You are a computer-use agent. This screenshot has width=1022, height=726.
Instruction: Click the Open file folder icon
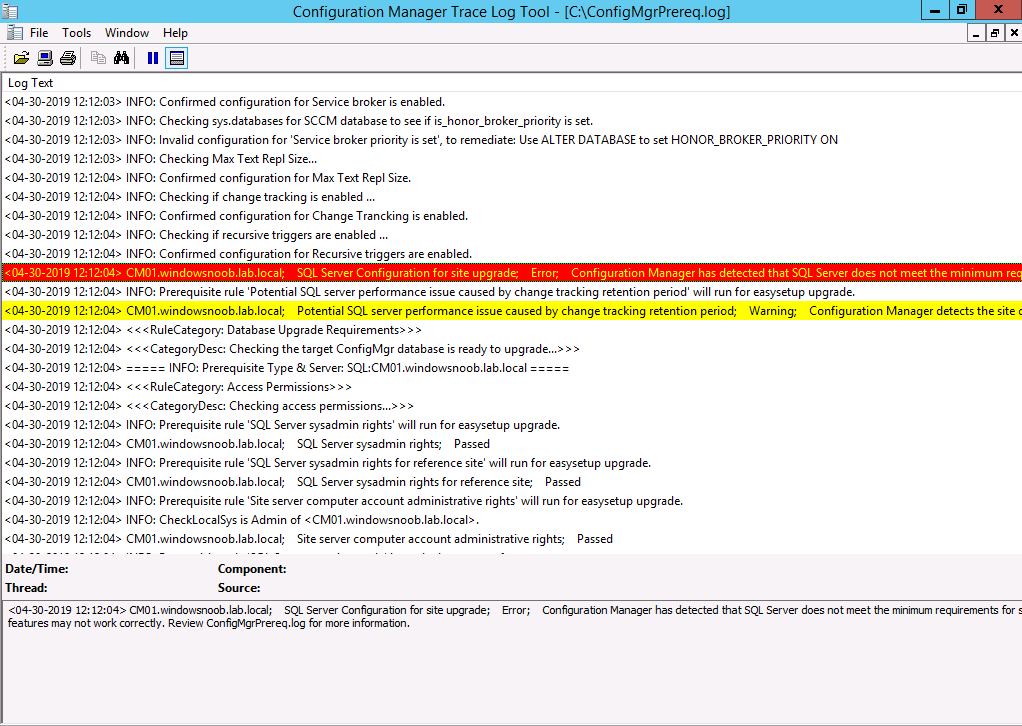point(22,59)
